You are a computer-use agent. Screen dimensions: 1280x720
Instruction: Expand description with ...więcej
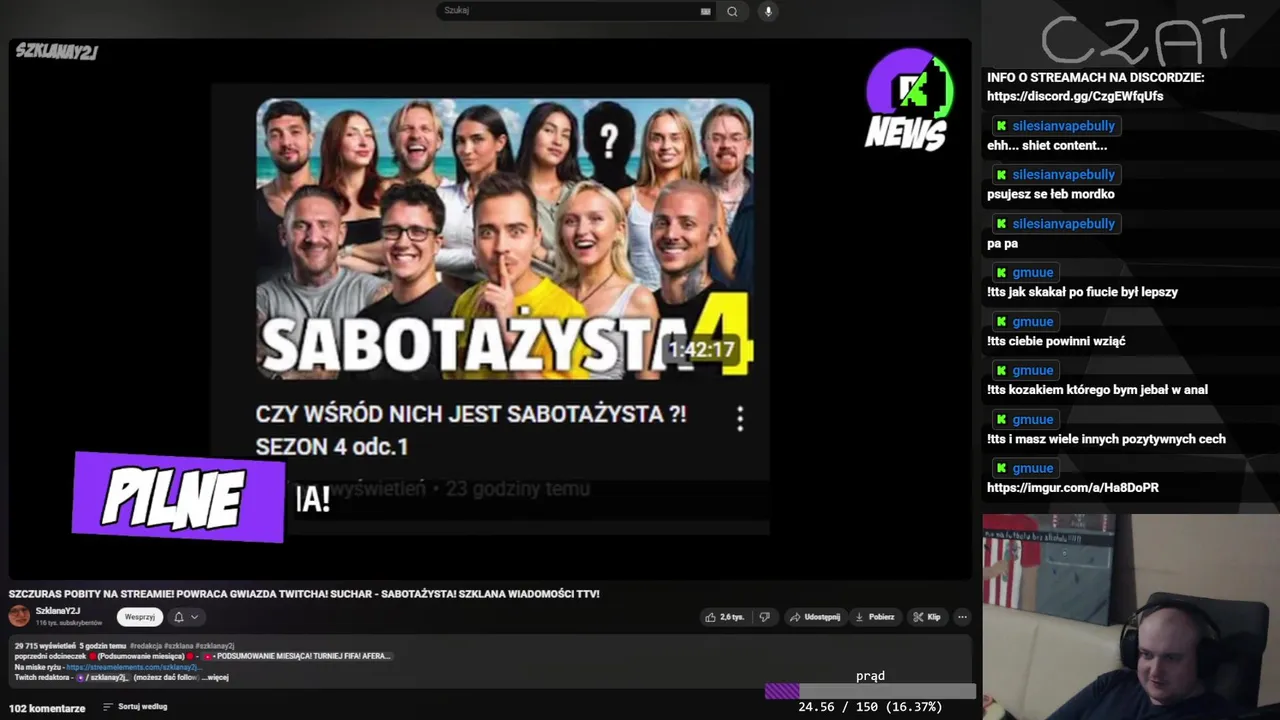[215, 677]
